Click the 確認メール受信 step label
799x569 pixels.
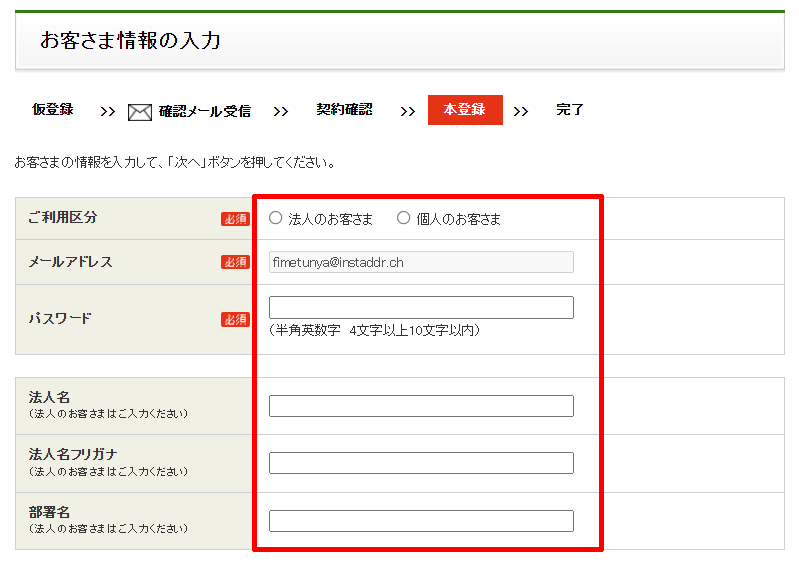click(205, 111)
